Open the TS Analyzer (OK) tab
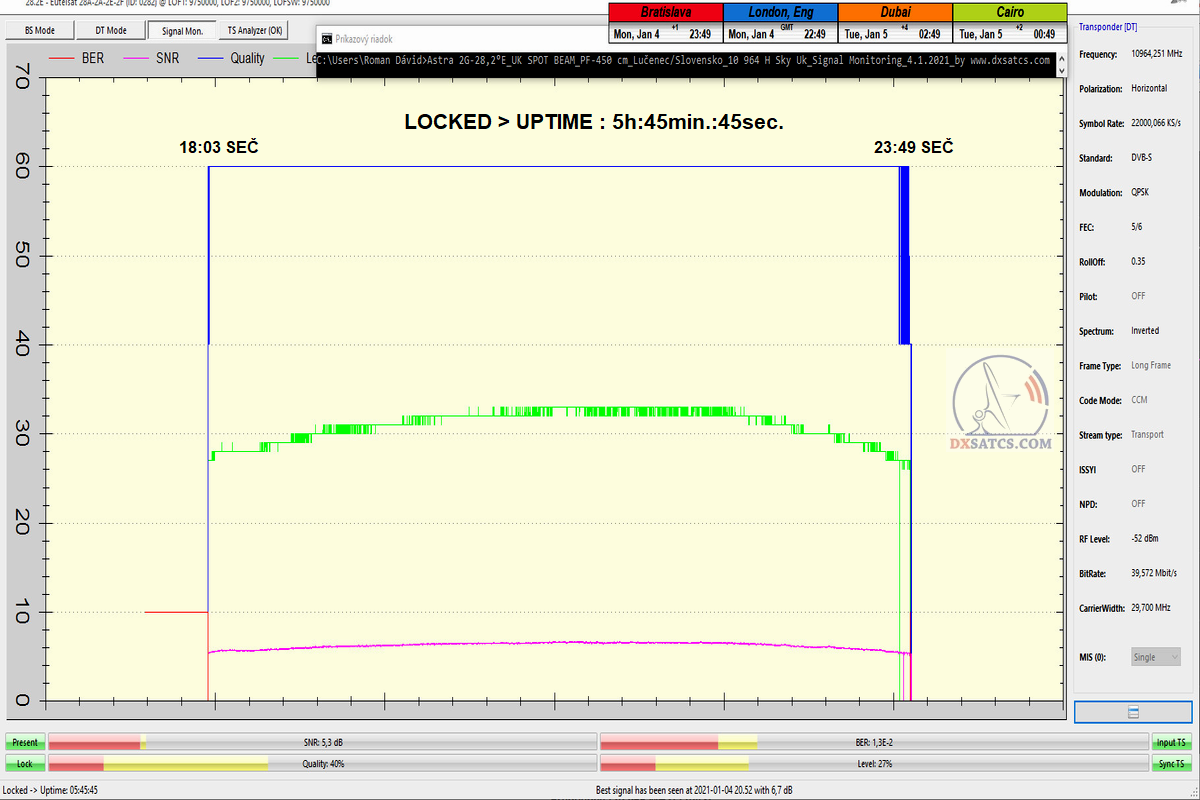The image size is (1200, 800). pyautogui.click(x=255, y=31)
